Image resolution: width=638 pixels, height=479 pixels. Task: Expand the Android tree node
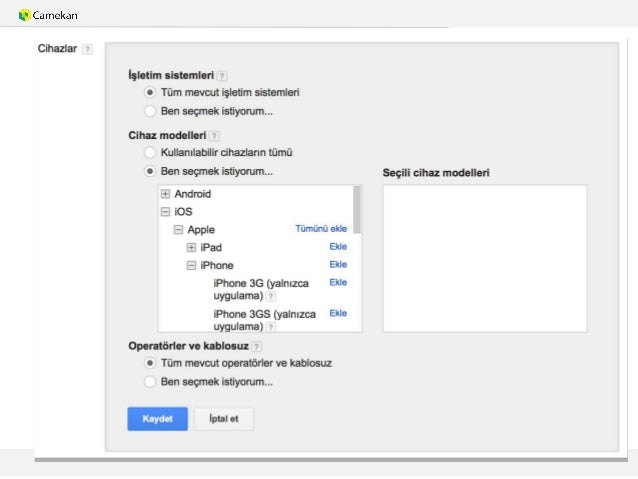(165, 194)
